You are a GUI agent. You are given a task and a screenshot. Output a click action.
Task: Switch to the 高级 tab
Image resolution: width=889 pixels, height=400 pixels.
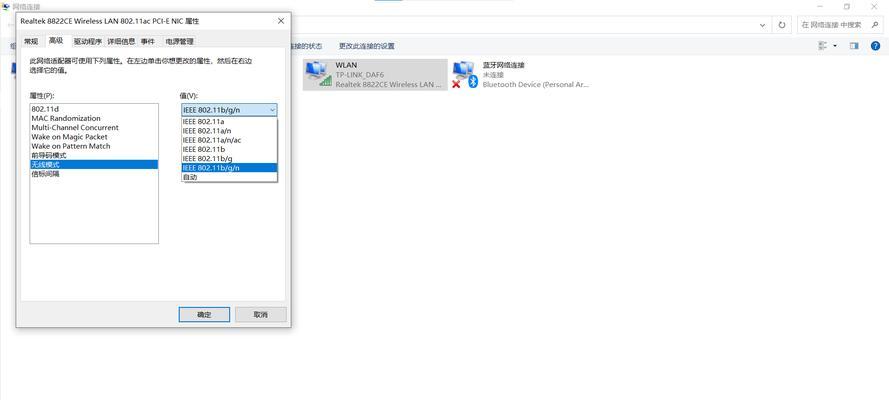56,41
